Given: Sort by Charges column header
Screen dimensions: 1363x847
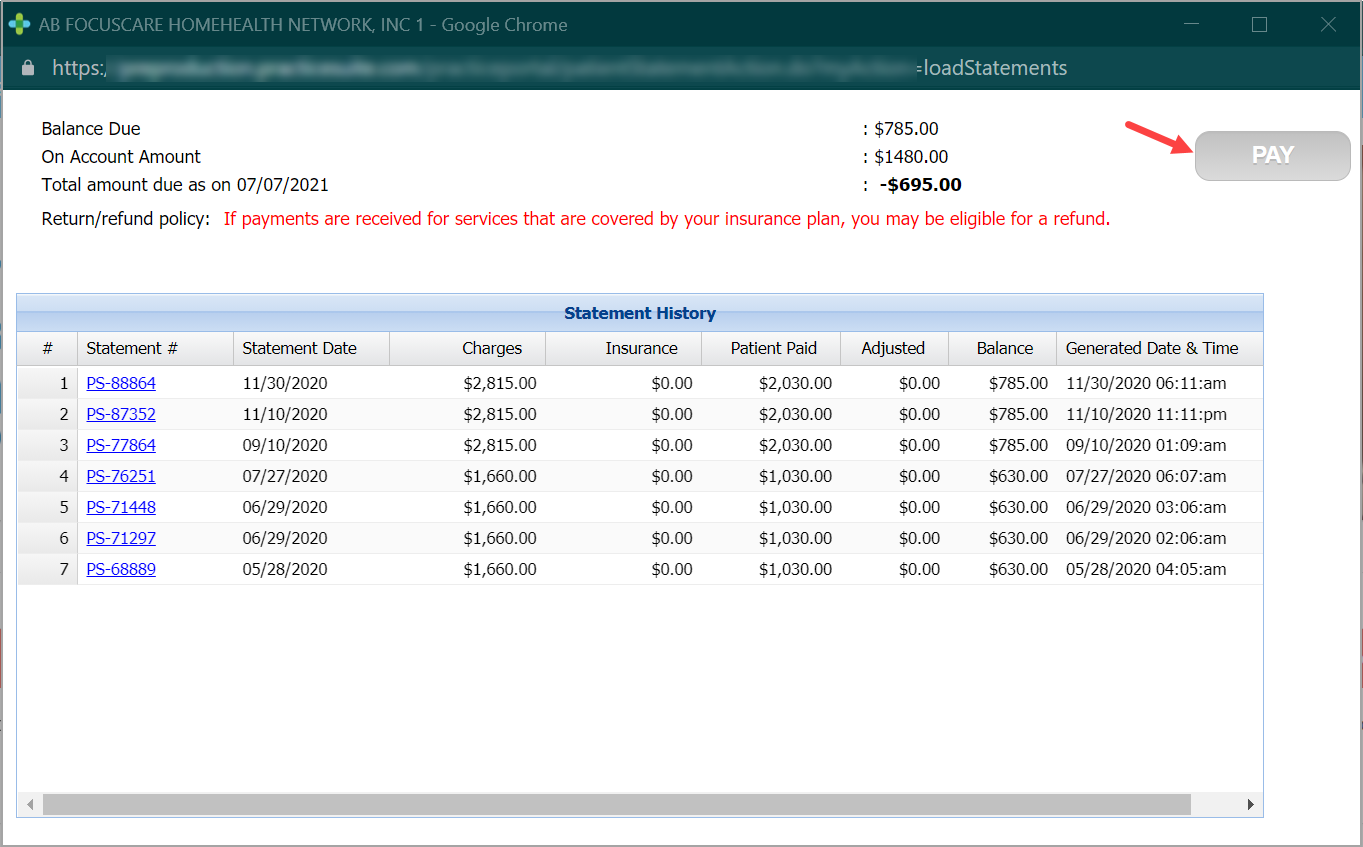Looking at the screenshot, I should pos(491,348).
